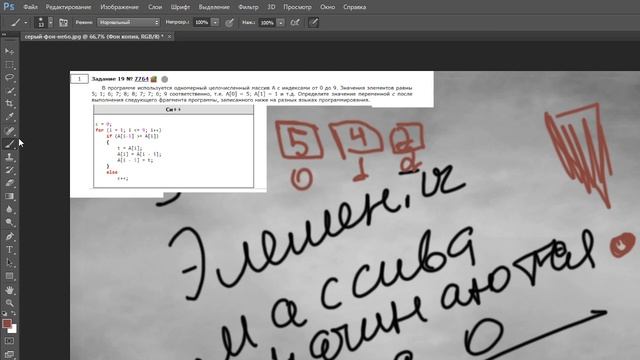The width and height of the screenshot is (640, 360).
Task: Click the flow 100% input field
Action: click(267, 22)
